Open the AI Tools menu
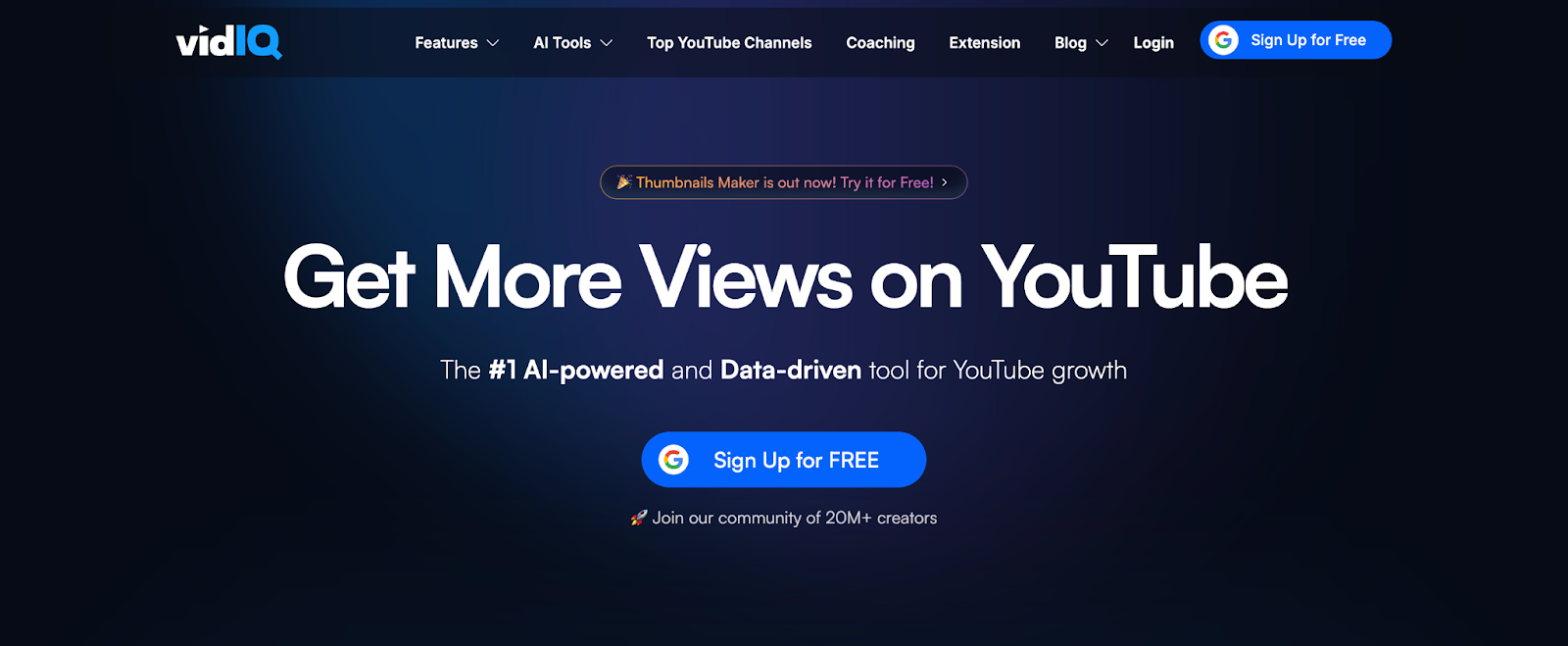The width and height of the screenshot is (1568, 646). tap(563, 43)
